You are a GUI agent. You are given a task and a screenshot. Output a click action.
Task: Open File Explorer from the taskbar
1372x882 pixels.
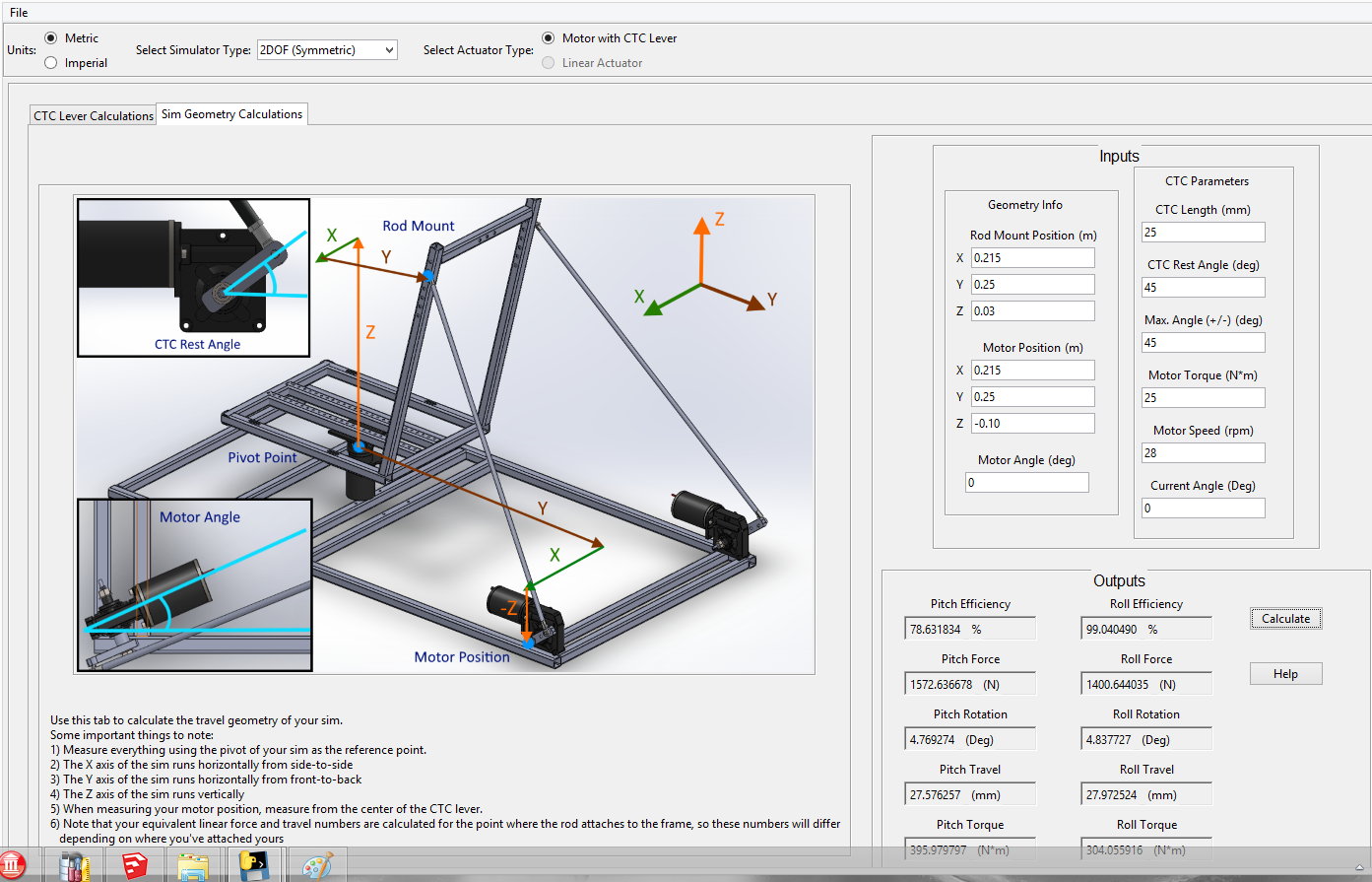pyautogui.click(x=193, y=866)
